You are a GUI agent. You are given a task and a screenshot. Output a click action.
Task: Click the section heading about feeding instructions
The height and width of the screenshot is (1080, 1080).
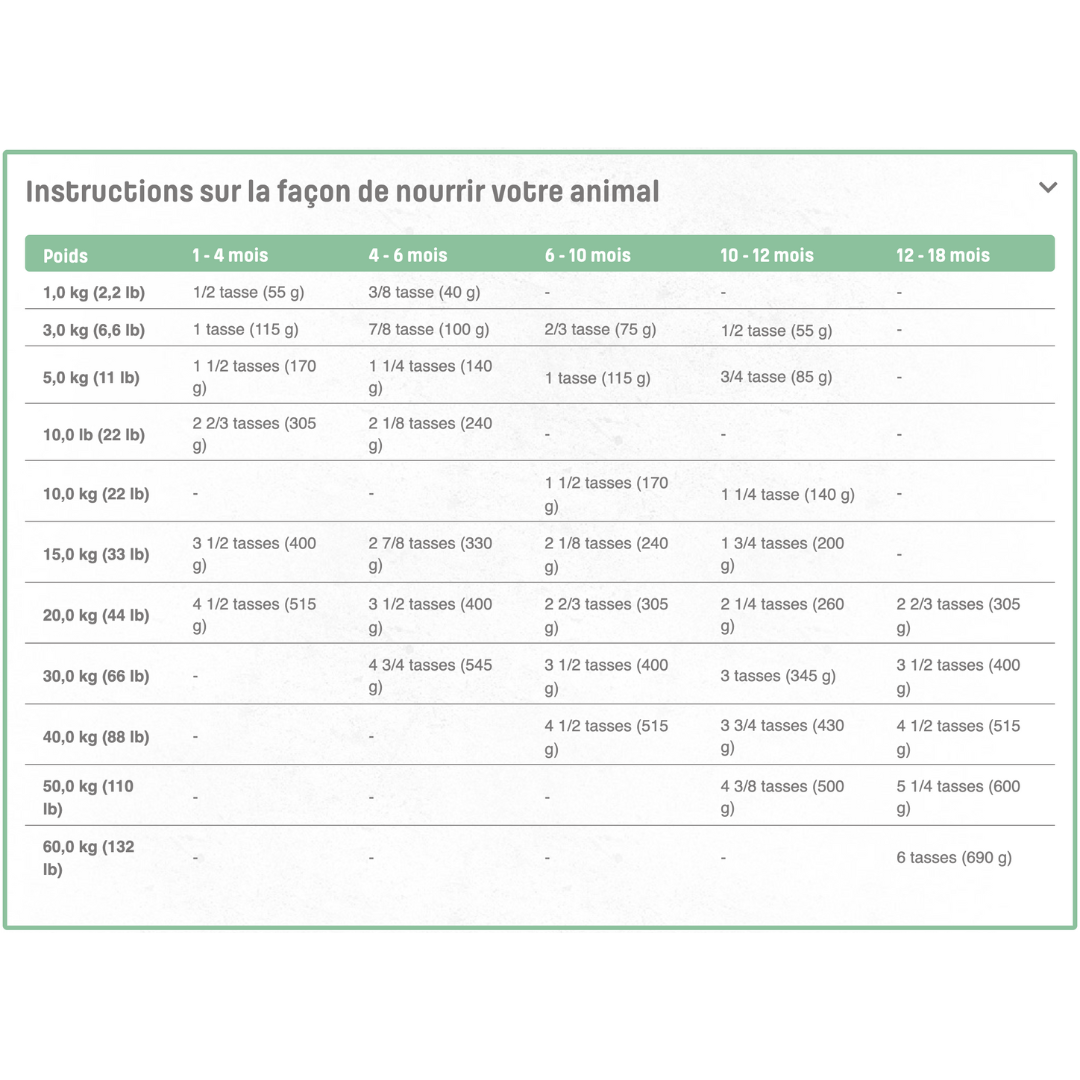(x=342, y=191)
